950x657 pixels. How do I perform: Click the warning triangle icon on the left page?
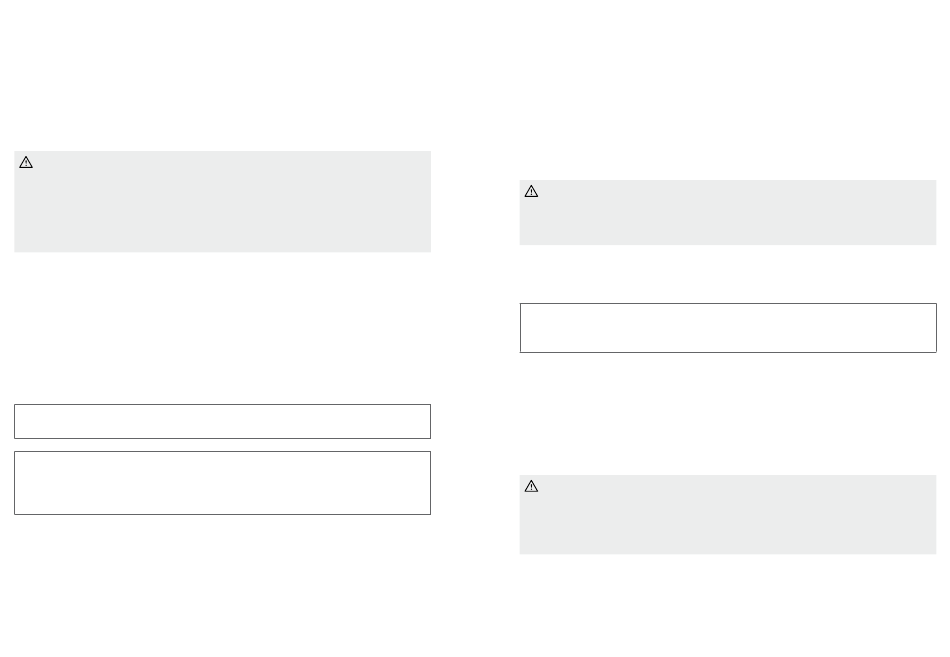click(x=26, y=162)
